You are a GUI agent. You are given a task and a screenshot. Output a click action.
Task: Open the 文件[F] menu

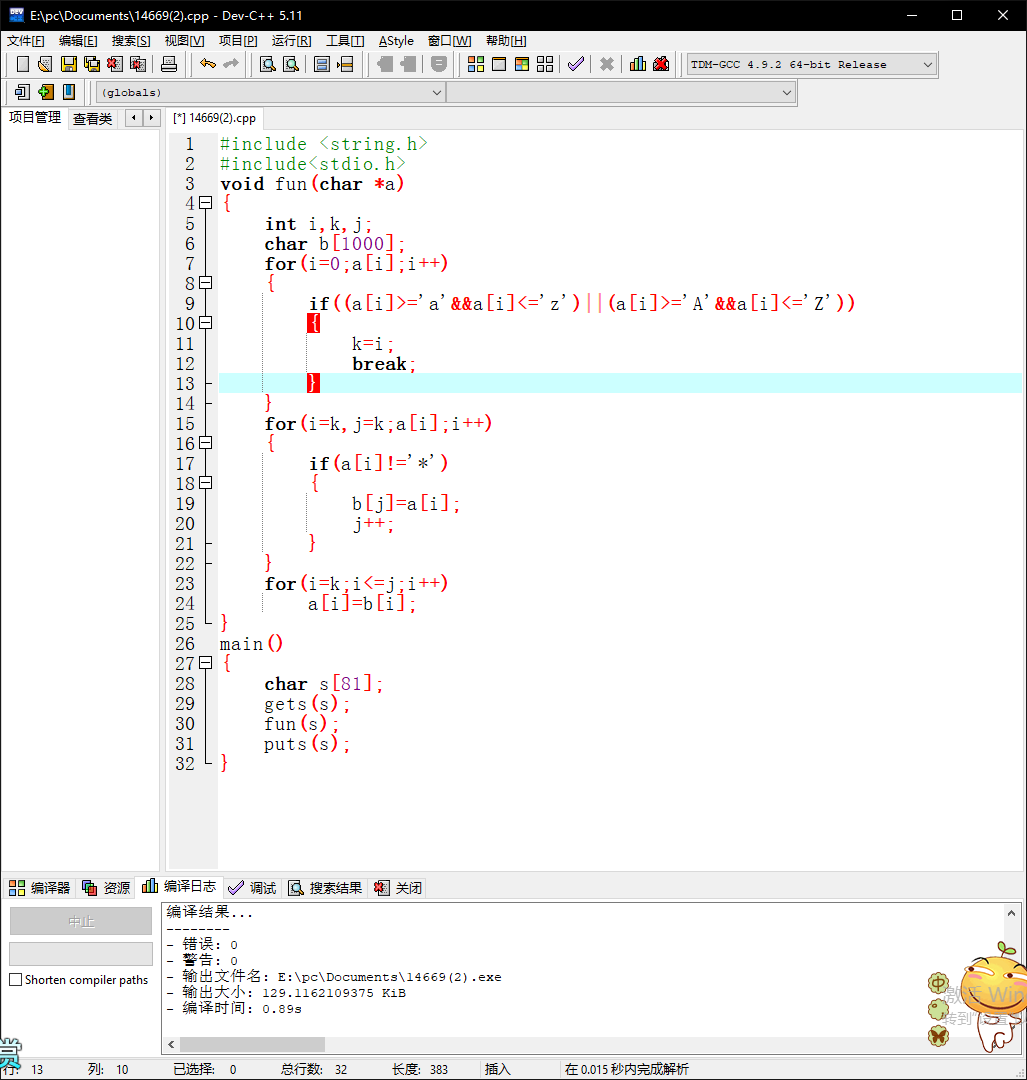[25, 41]
